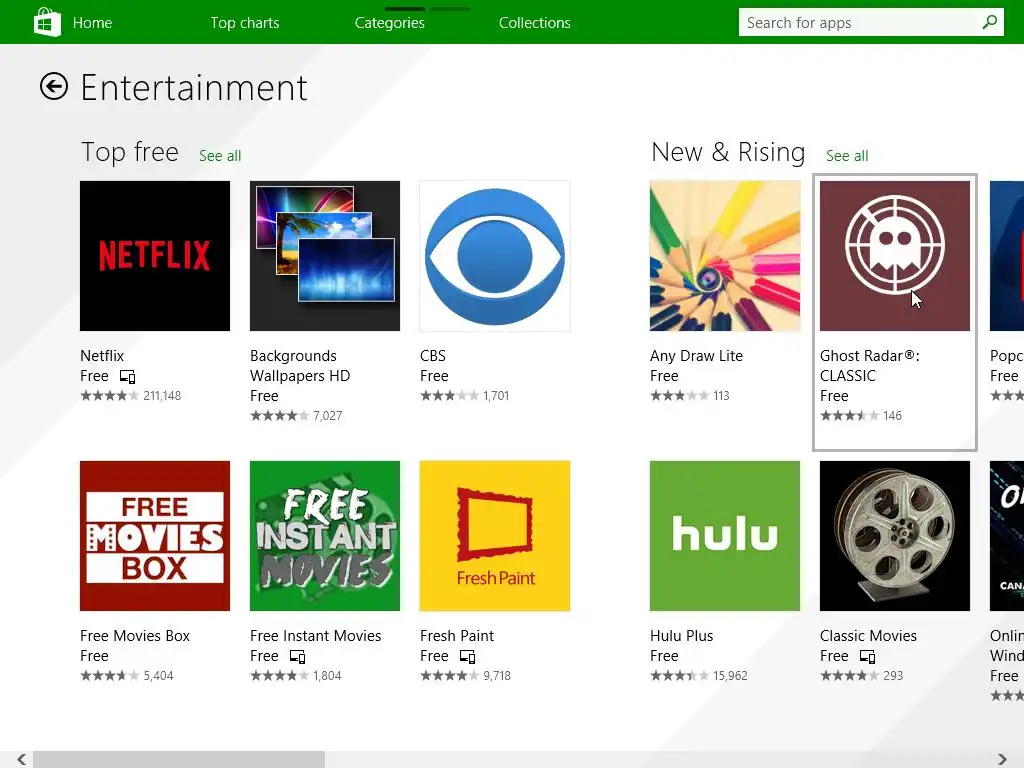Click the Any Draw Lite title

[x=696, y=356]
